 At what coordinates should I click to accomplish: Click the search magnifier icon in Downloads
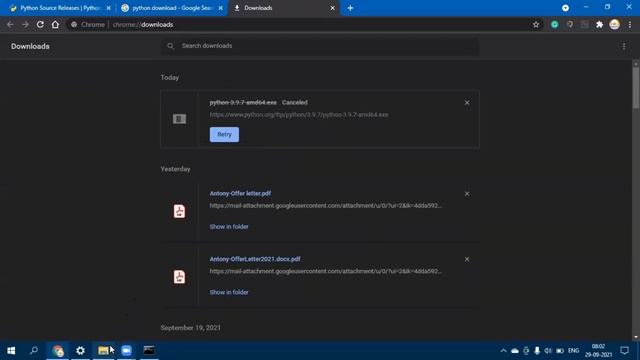click(x=171, y=46)
